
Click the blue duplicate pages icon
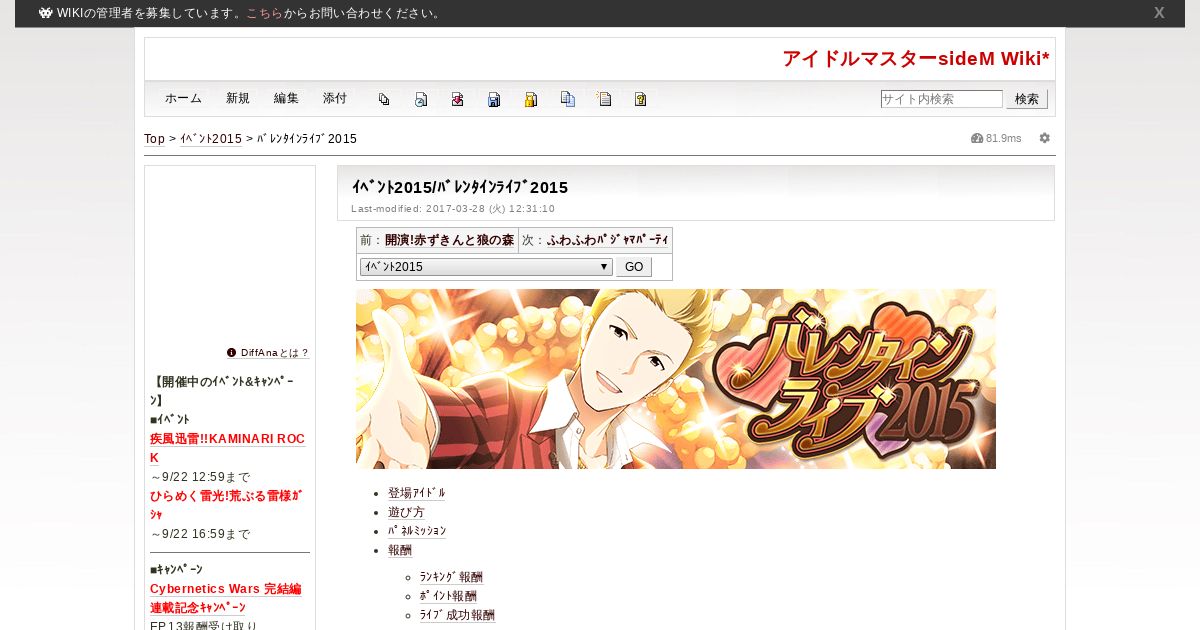click(567, 99)
